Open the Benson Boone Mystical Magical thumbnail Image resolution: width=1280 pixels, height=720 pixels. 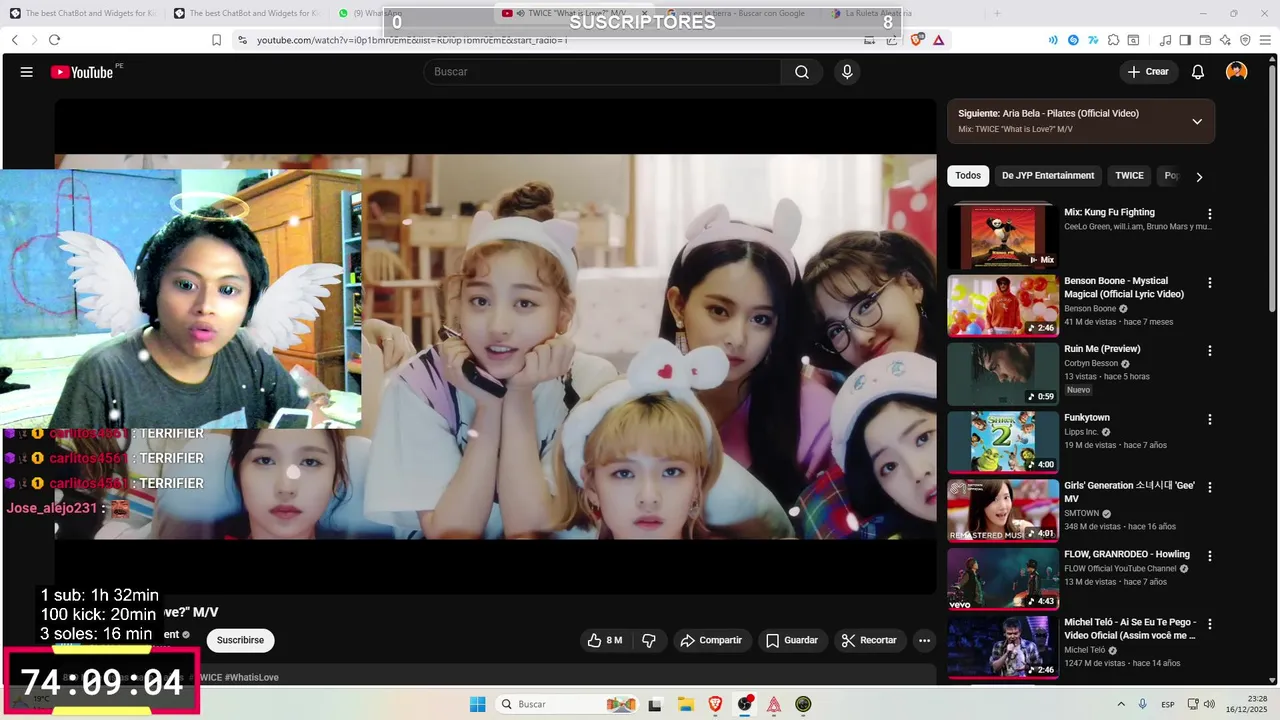pos(1003,305)
